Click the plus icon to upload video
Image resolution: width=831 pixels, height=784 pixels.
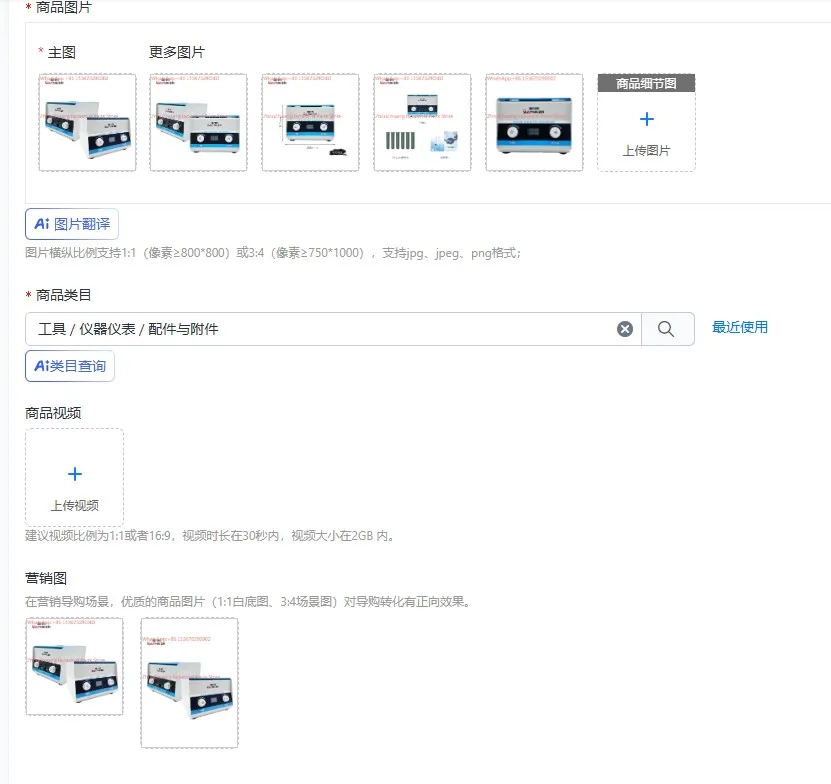coord(75,474)
